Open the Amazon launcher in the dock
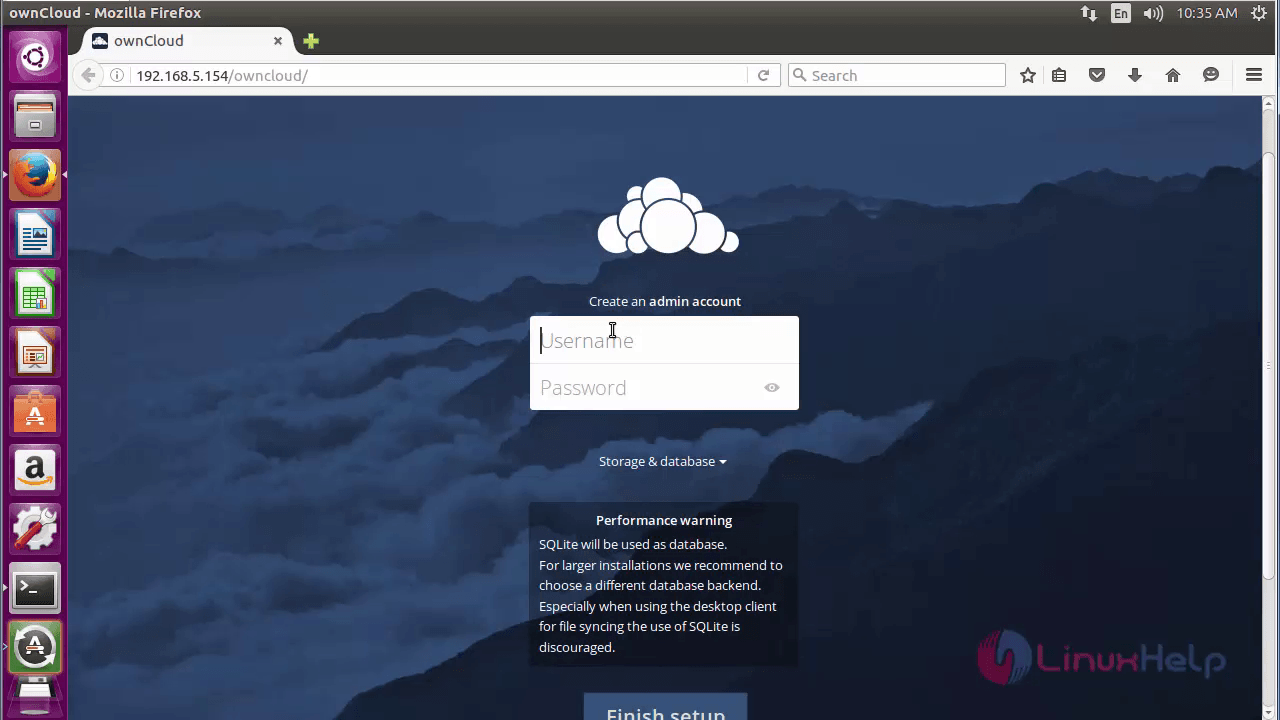This screenshot has width=1280, height=720. (35, 470)
